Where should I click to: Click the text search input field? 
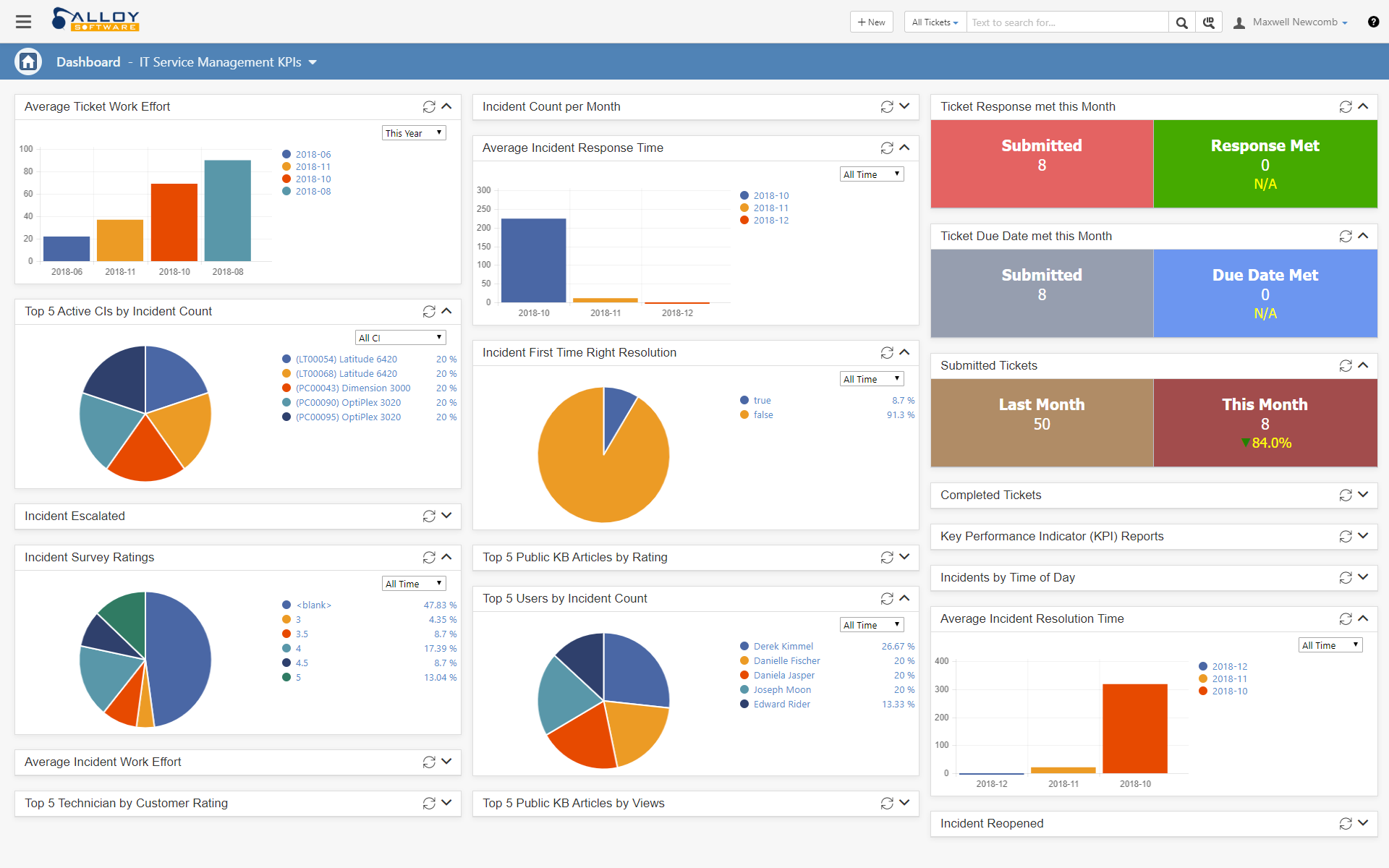click(x=1067, y=22)
